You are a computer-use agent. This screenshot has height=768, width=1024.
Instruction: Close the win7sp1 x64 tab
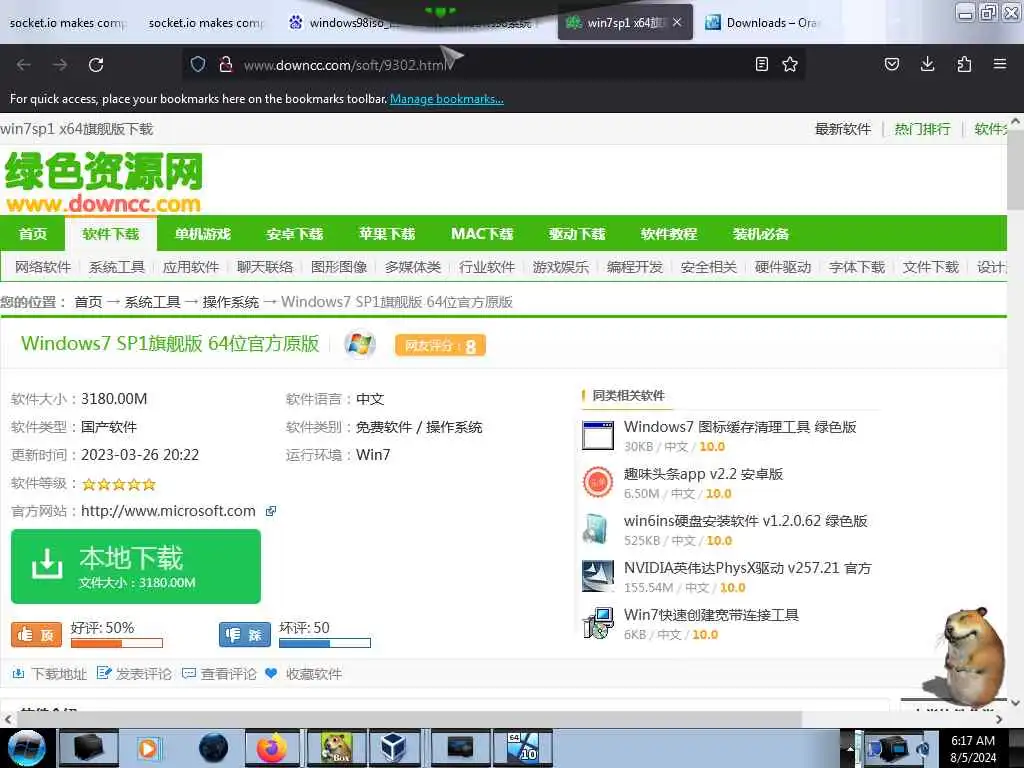(x=677, y=22)
